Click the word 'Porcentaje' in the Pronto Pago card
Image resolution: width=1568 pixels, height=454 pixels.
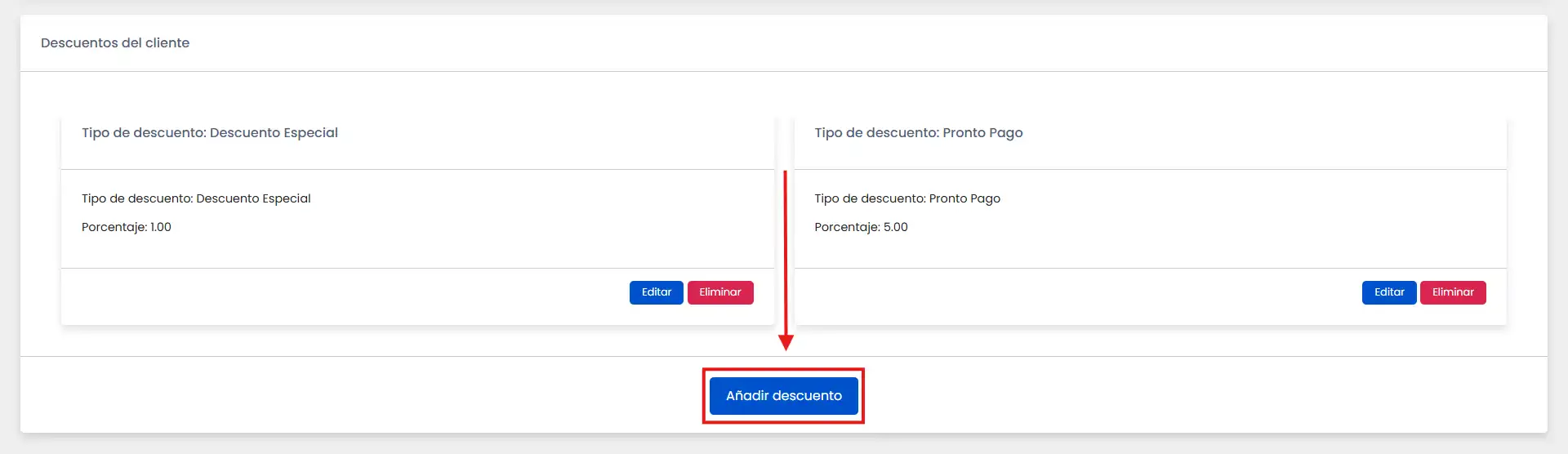(x=846, y=227)
